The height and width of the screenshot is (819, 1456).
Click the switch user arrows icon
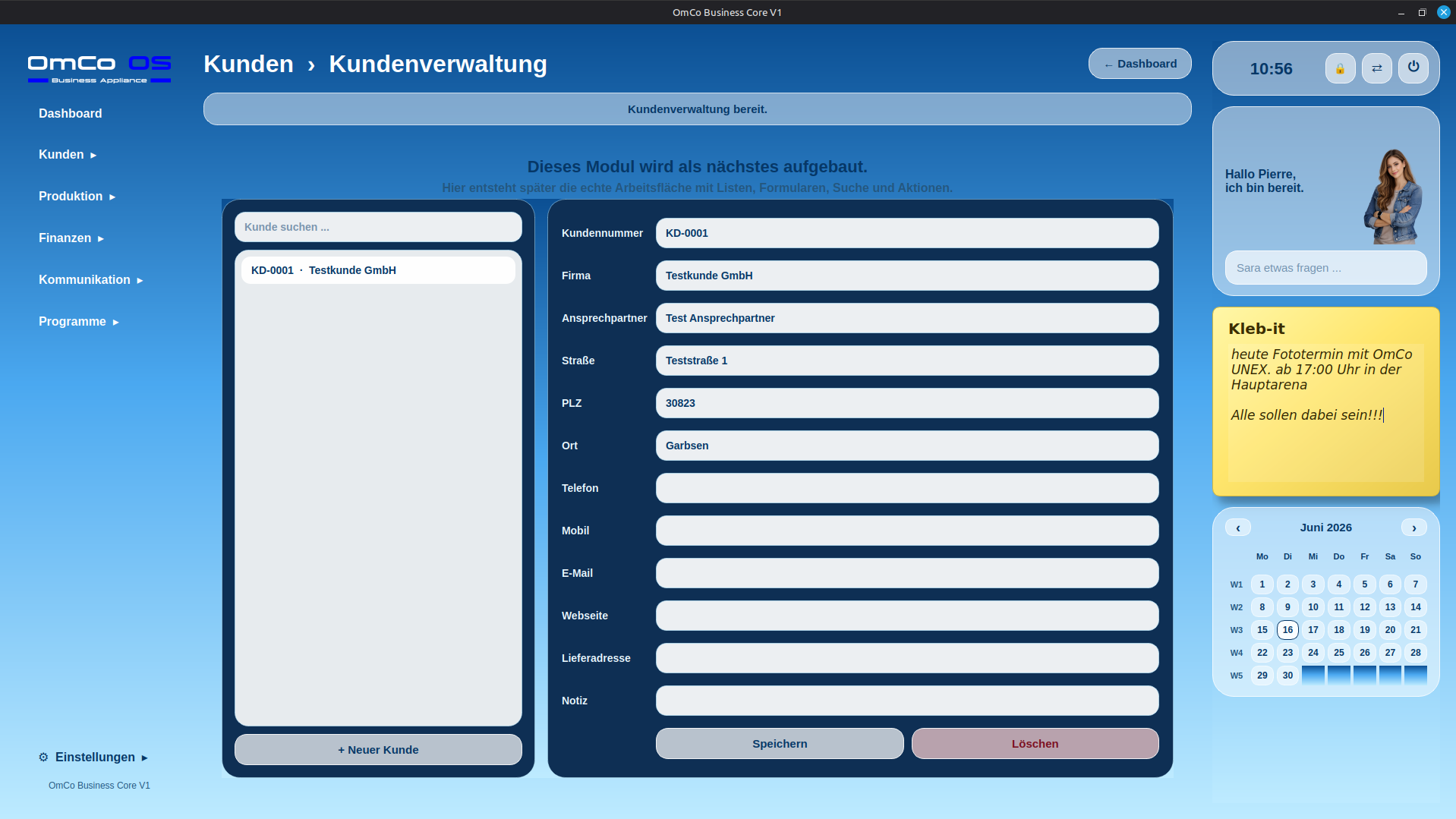[1376, 68]
